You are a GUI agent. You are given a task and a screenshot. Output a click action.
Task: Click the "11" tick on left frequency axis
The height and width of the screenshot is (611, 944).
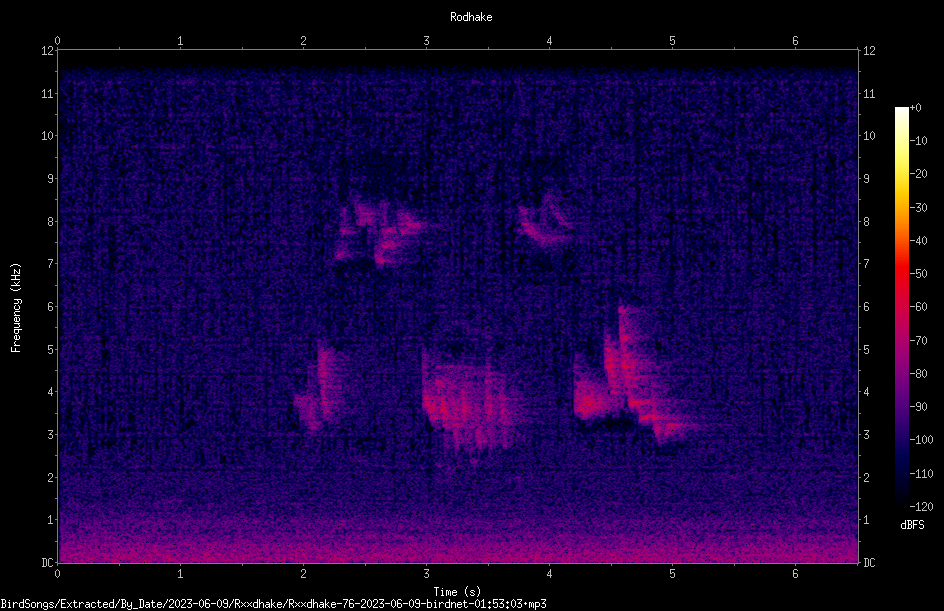(x=47, y=93)
